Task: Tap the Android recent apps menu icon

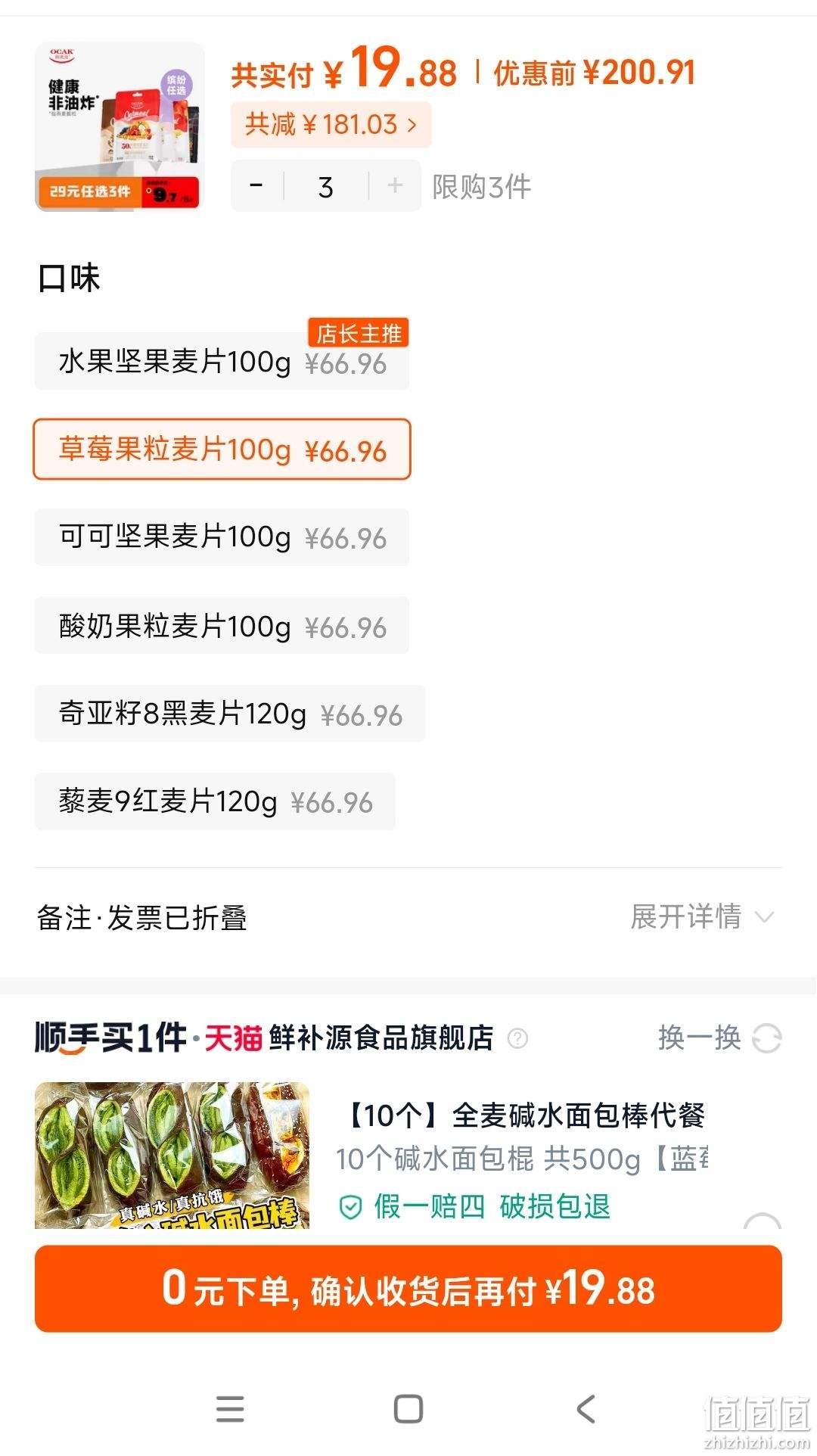Action: pyautogui.click(x=230, y=1409)
